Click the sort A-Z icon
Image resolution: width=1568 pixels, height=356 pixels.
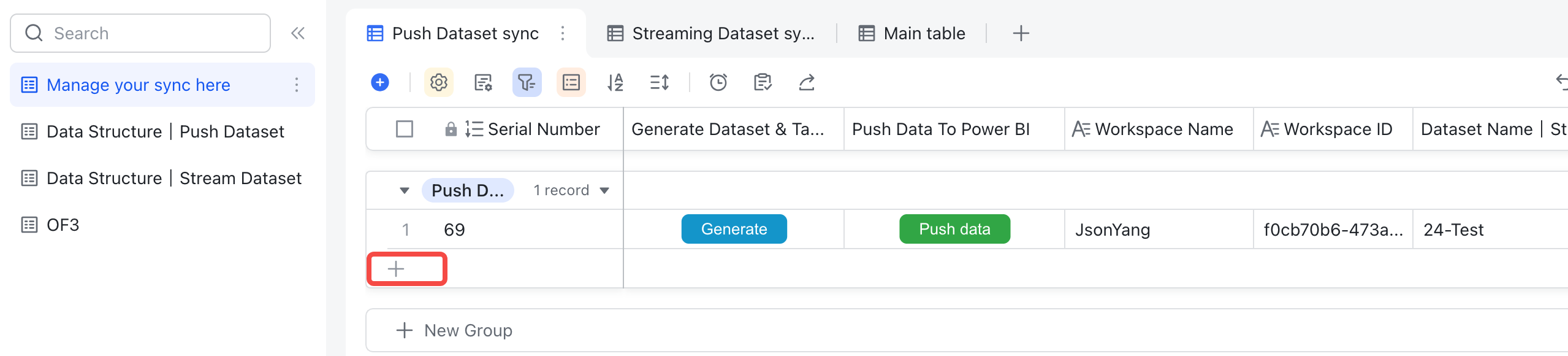(615, 82)
